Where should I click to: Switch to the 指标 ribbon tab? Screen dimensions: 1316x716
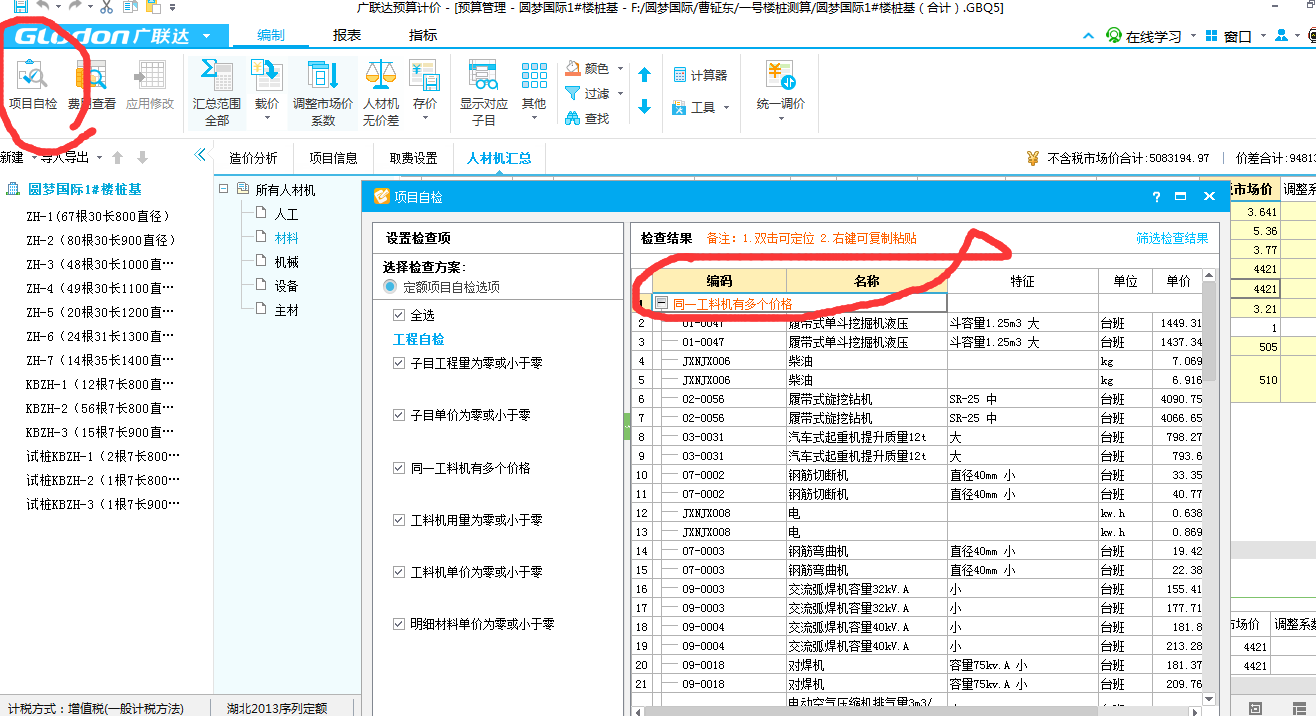point(423,35)
